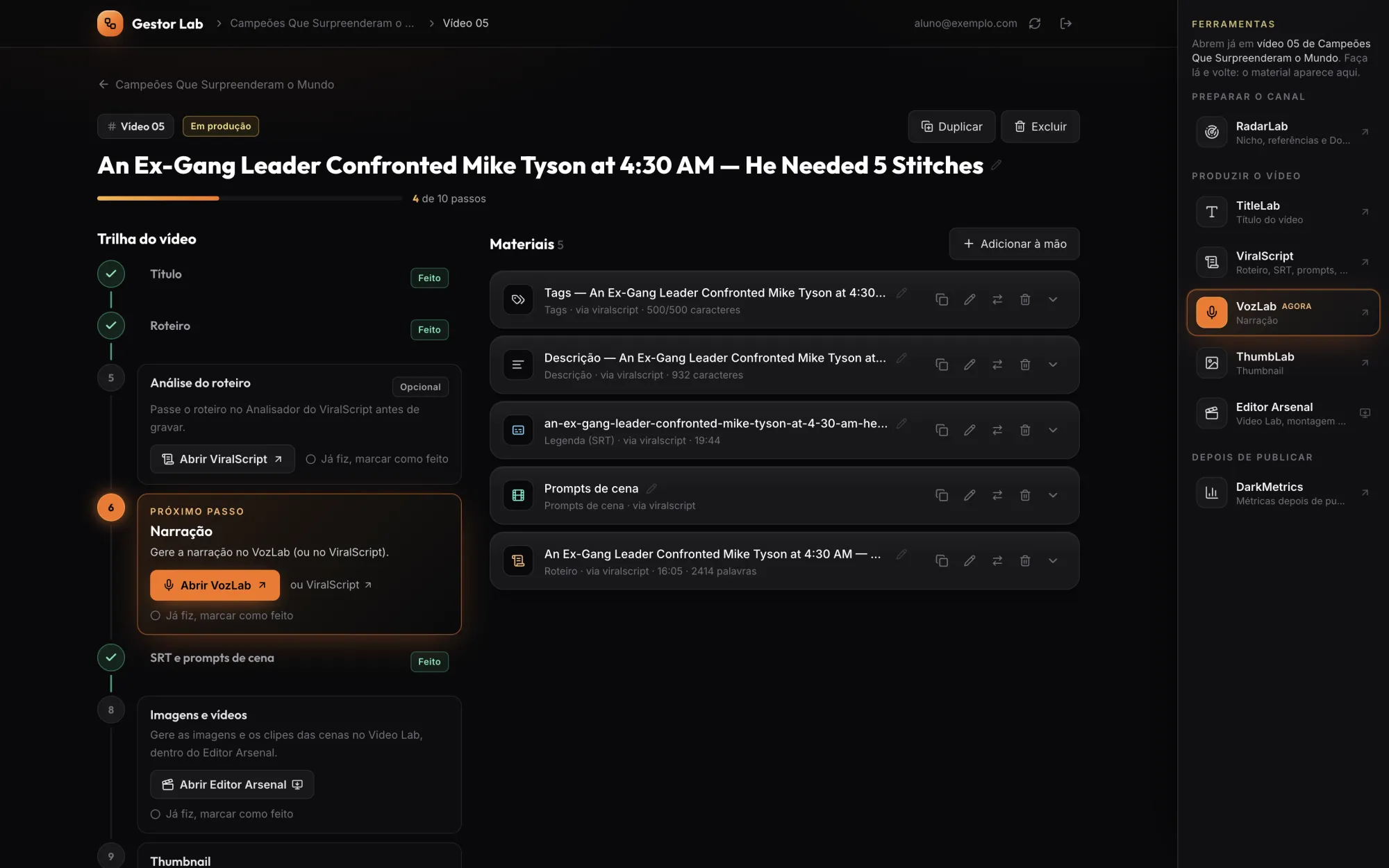Open ViralScript via Abrir ViralScript button
Screen dimensions: 1389x868
tap(222, 459)
